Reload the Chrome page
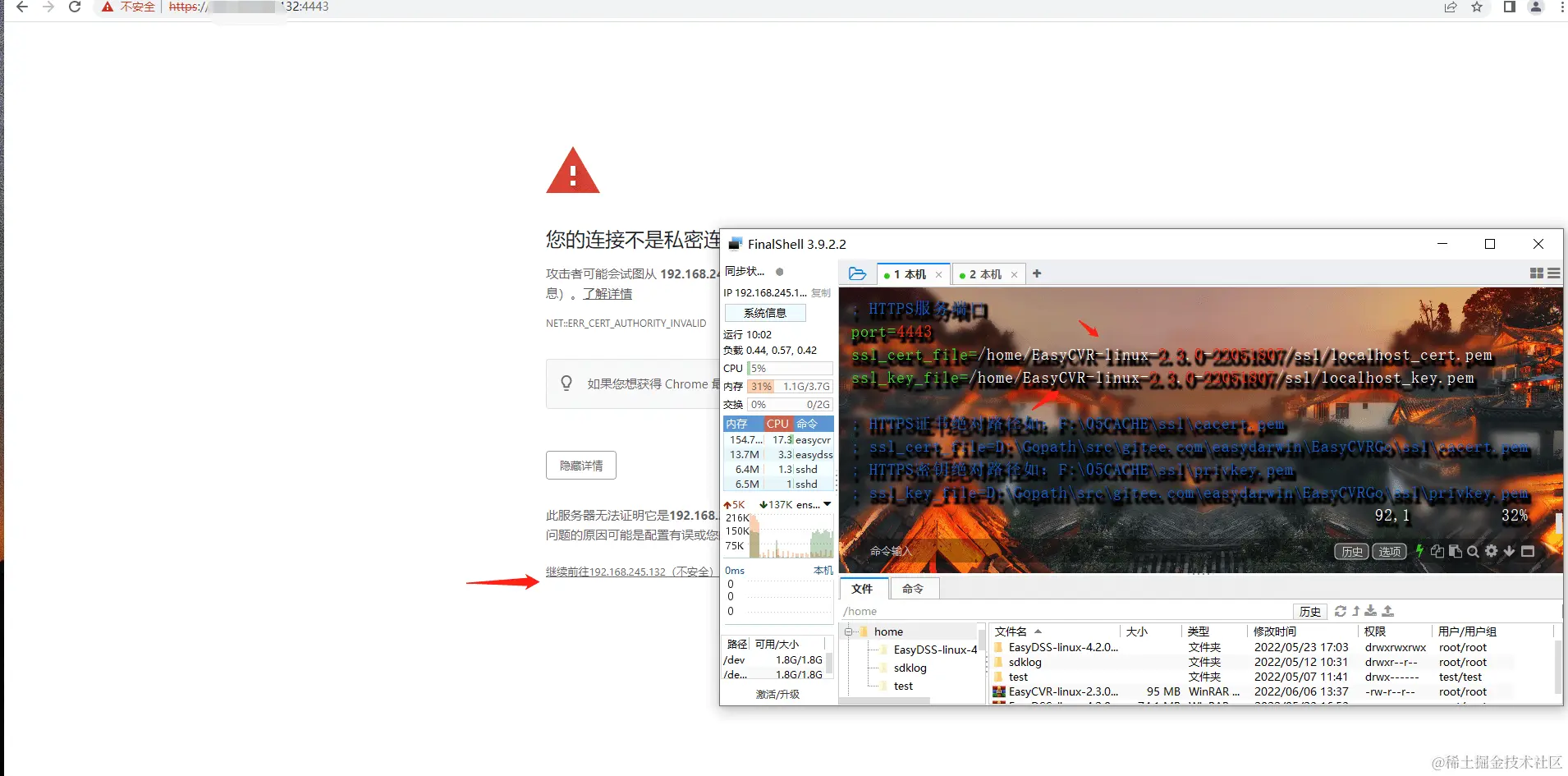The width and height of the screenshot is (1568, 776). tap(75, 7)
